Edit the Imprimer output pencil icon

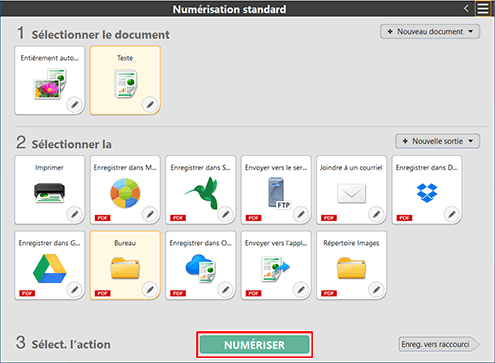(75, 214)
